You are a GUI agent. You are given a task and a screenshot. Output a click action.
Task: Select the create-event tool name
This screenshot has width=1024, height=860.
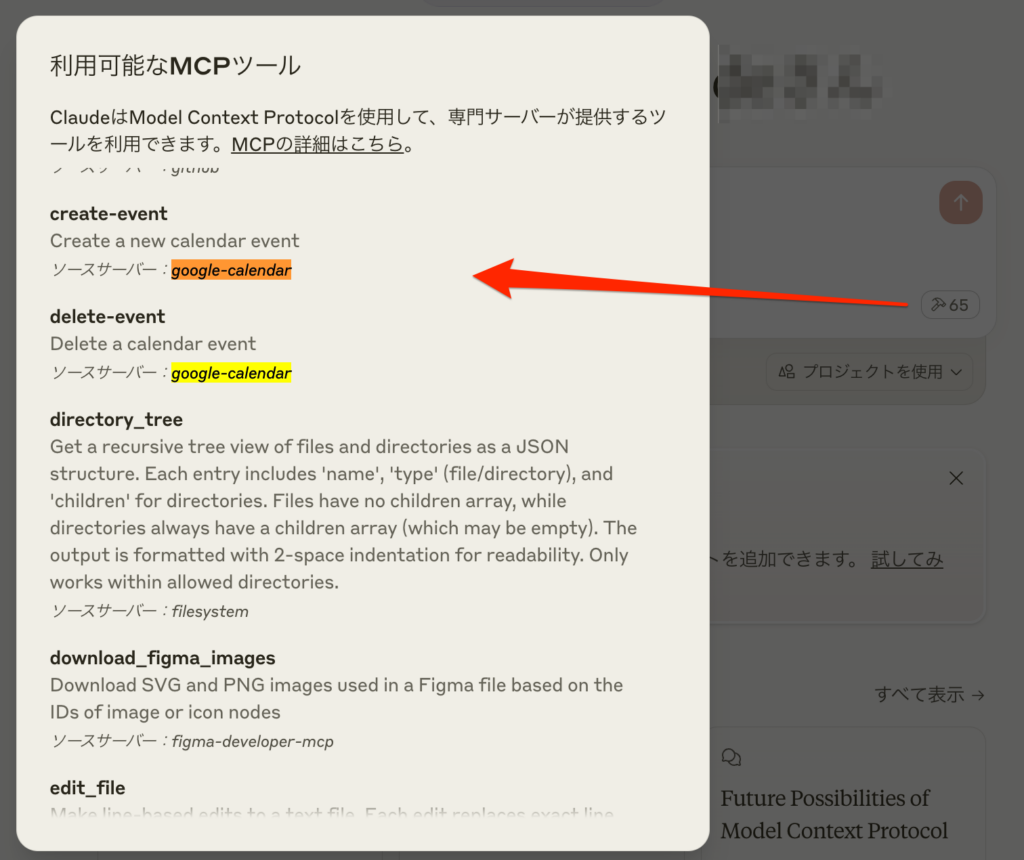click(109, 214)
